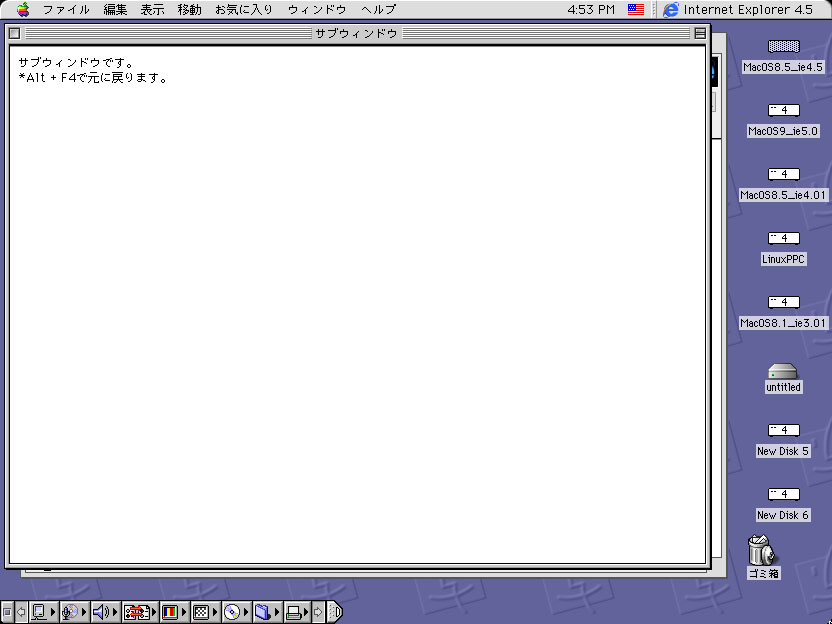This screenshot has width=832, height=624.
Task: Open the printer selector Control Strip module
Action: click(297, 612)
